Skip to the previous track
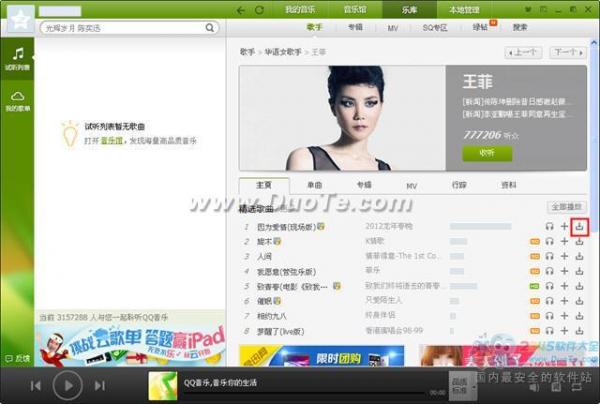The width and height of the screenshot is (600, 404). pyautogui.click(x=36, y=386)
